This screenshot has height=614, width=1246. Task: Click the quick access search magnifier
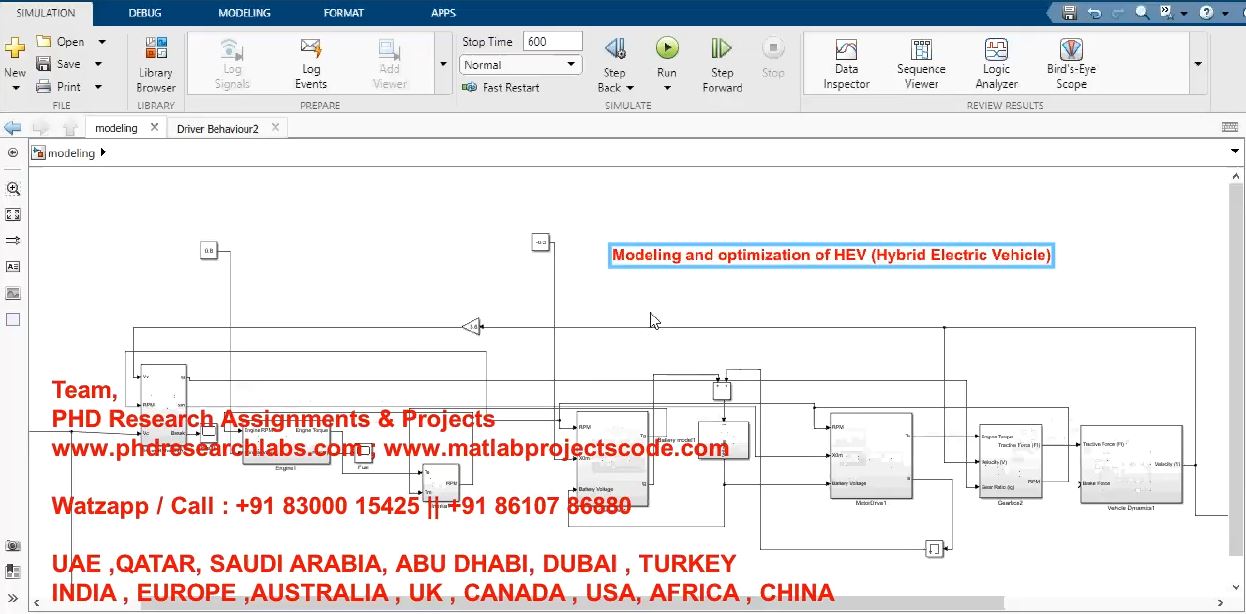(1142, 13)
